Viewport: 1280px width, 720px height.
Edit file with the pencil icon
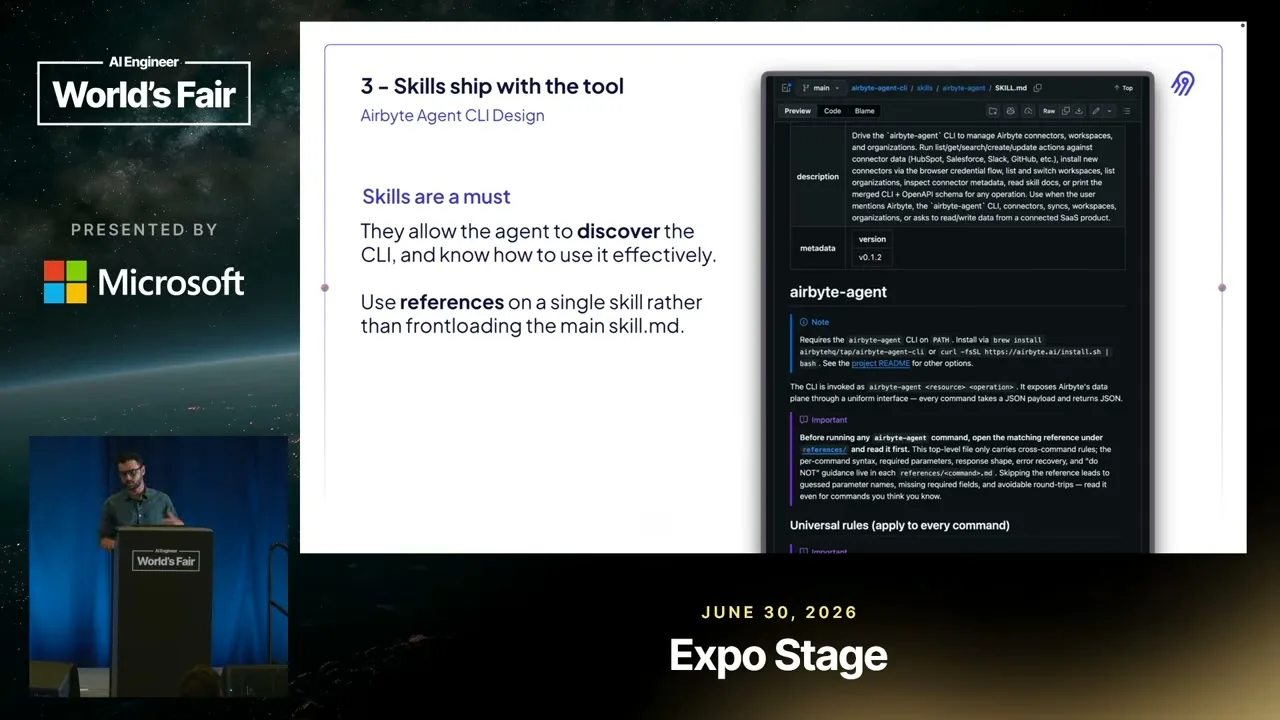[x=1096, y=111]
